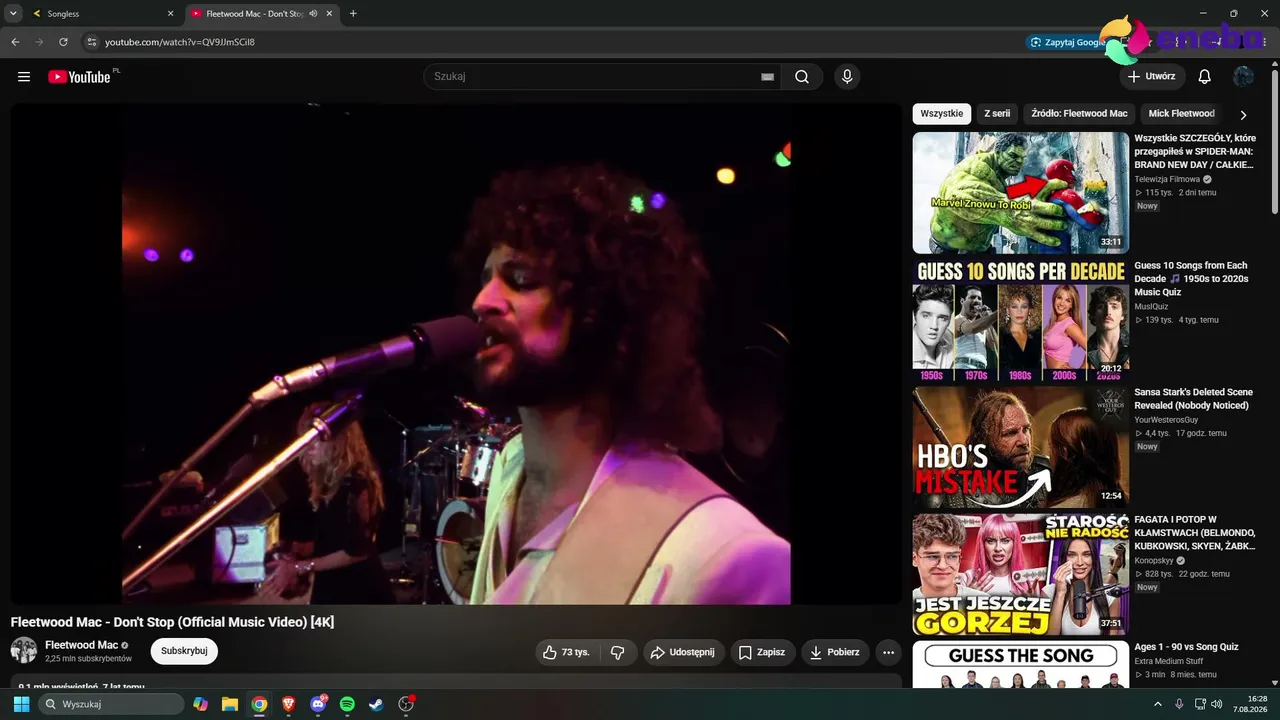Open Steam from the taskbar
The height and width of the screenshot is (720, 1280).
[376, 704]
